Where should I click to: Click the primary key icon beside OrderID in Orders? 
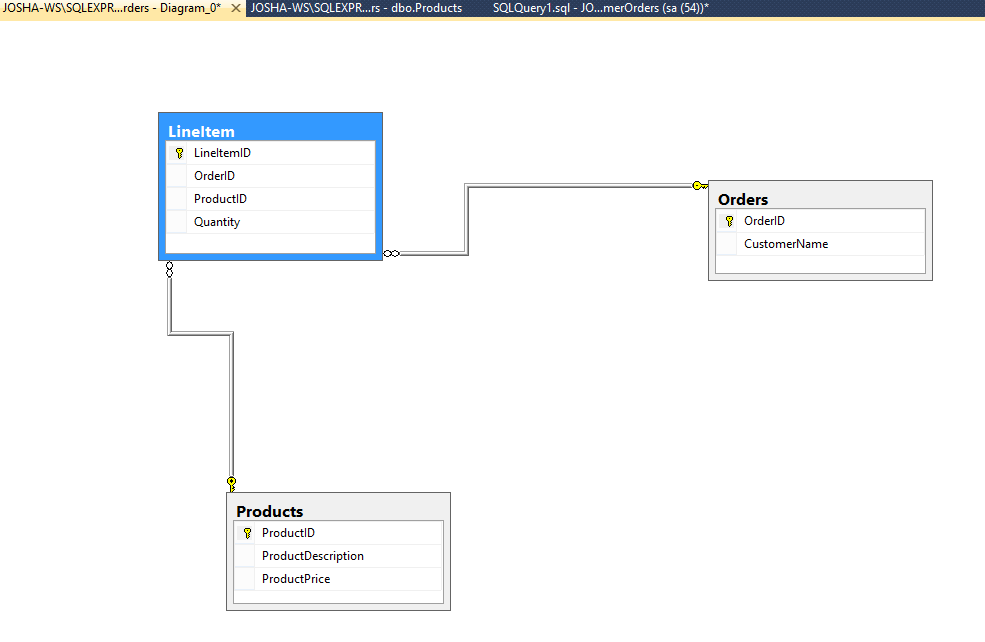(727, 220)
